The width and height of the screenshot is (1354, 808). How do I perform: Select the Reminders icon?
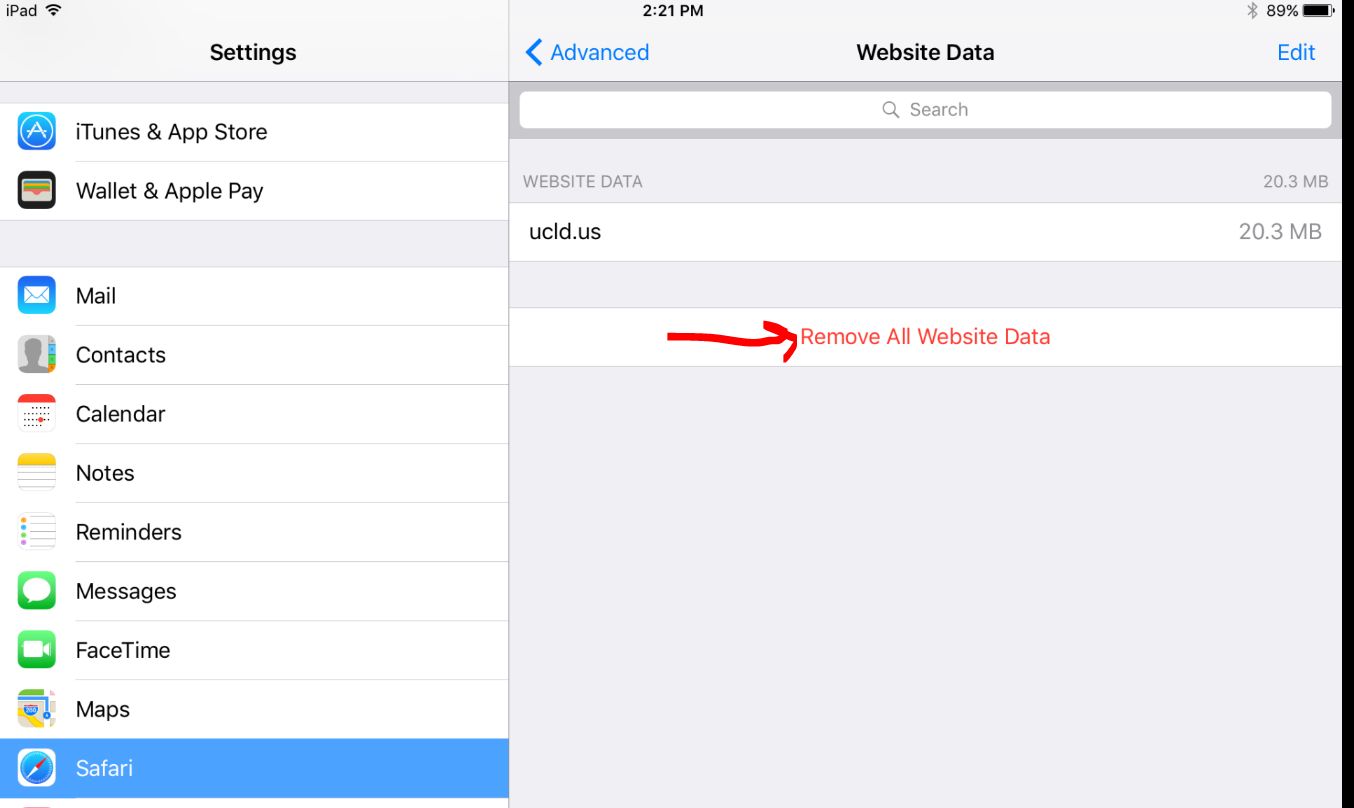point(37,532)
